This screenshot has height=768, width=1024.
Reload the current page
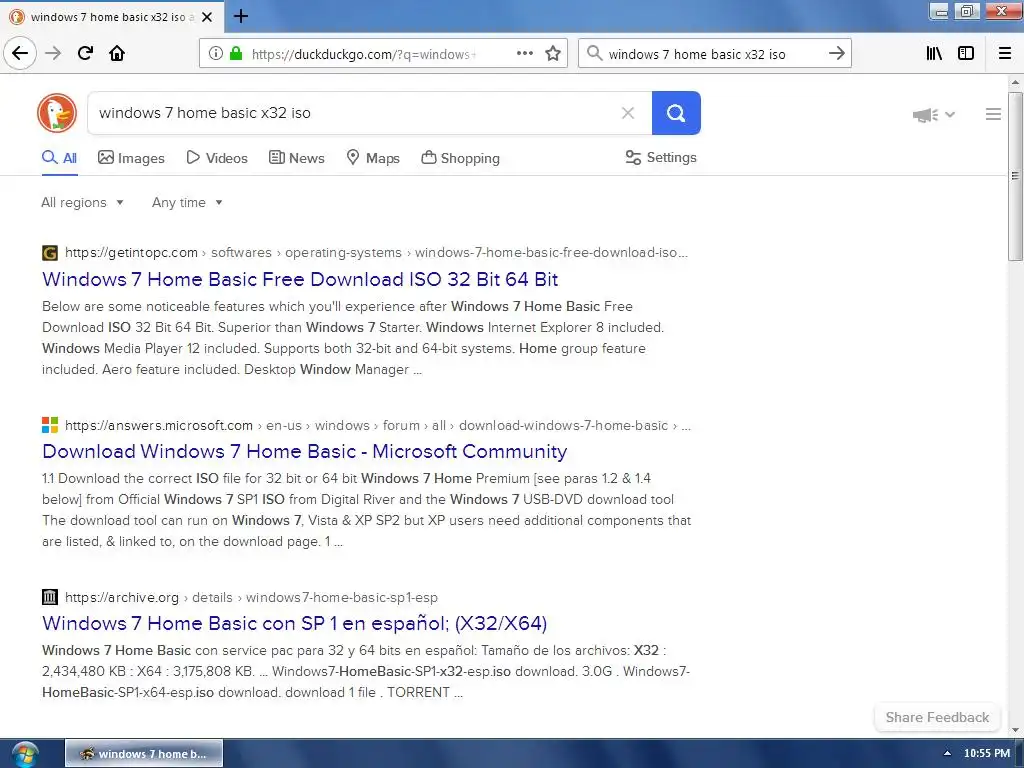pyautogui.click(x=85, y=53)
